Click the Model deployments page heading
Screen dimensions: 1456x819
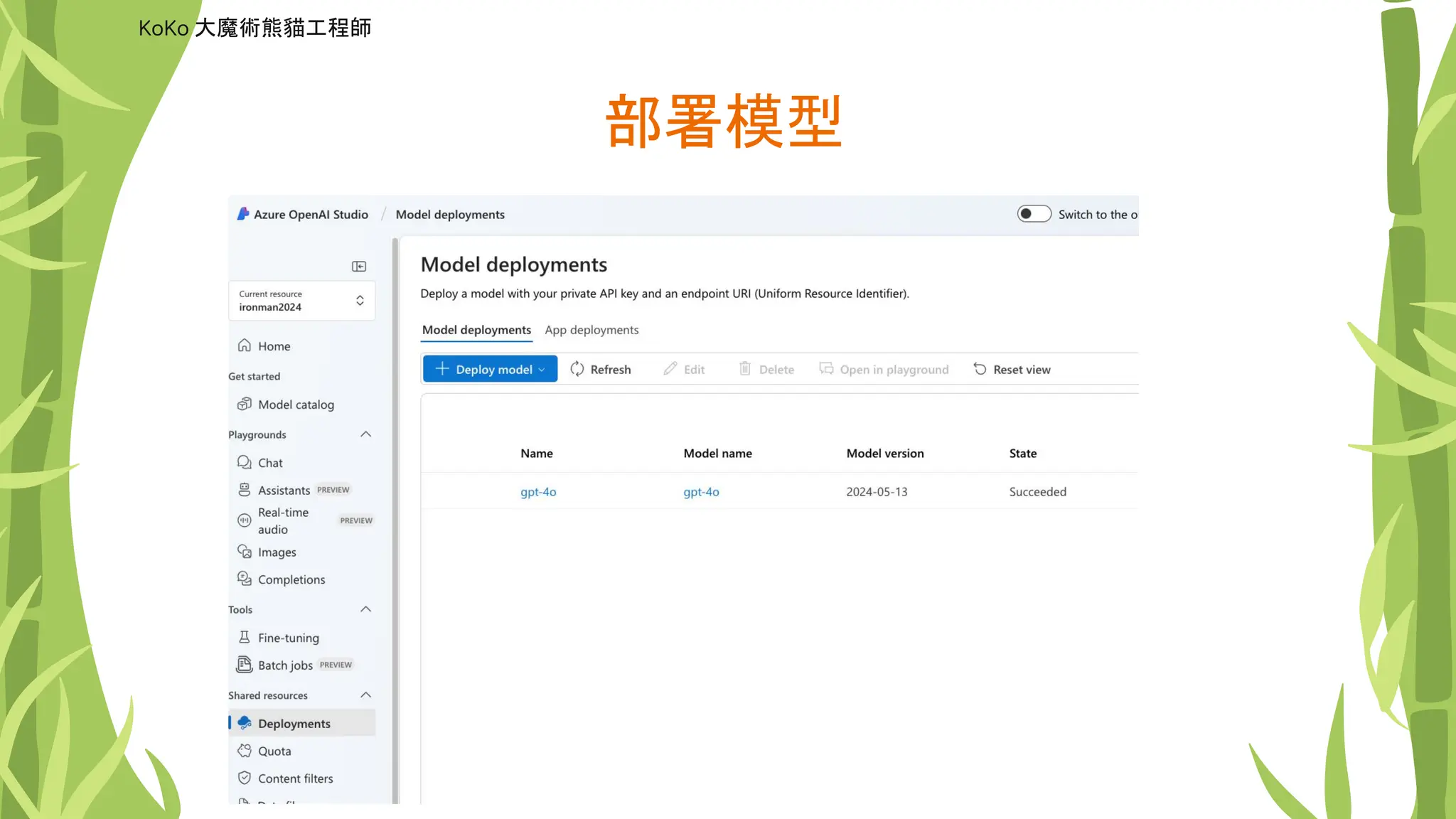click(513, 264)
